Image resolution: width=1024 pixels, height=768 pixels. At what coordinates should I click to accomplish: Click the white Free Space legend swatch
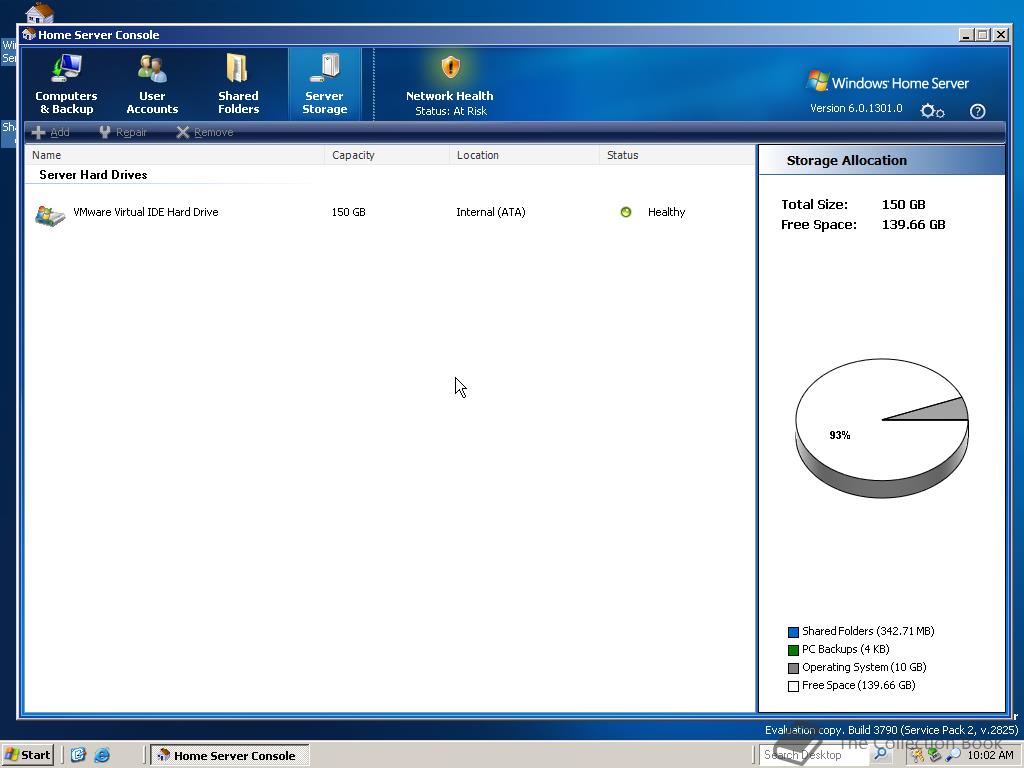tap(793, 686)
